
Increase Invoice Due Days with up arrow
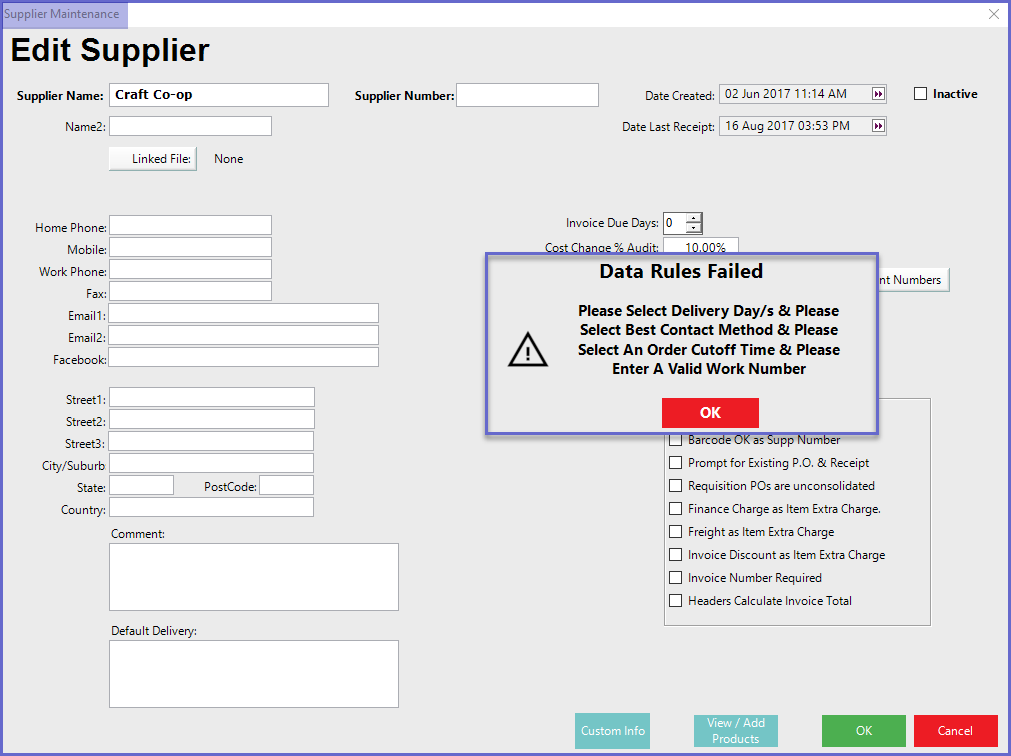point(693,218)
